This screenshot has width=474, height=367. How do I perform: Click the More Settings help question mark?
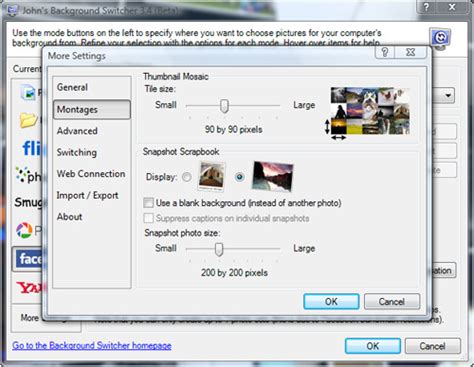coord(385,52)
